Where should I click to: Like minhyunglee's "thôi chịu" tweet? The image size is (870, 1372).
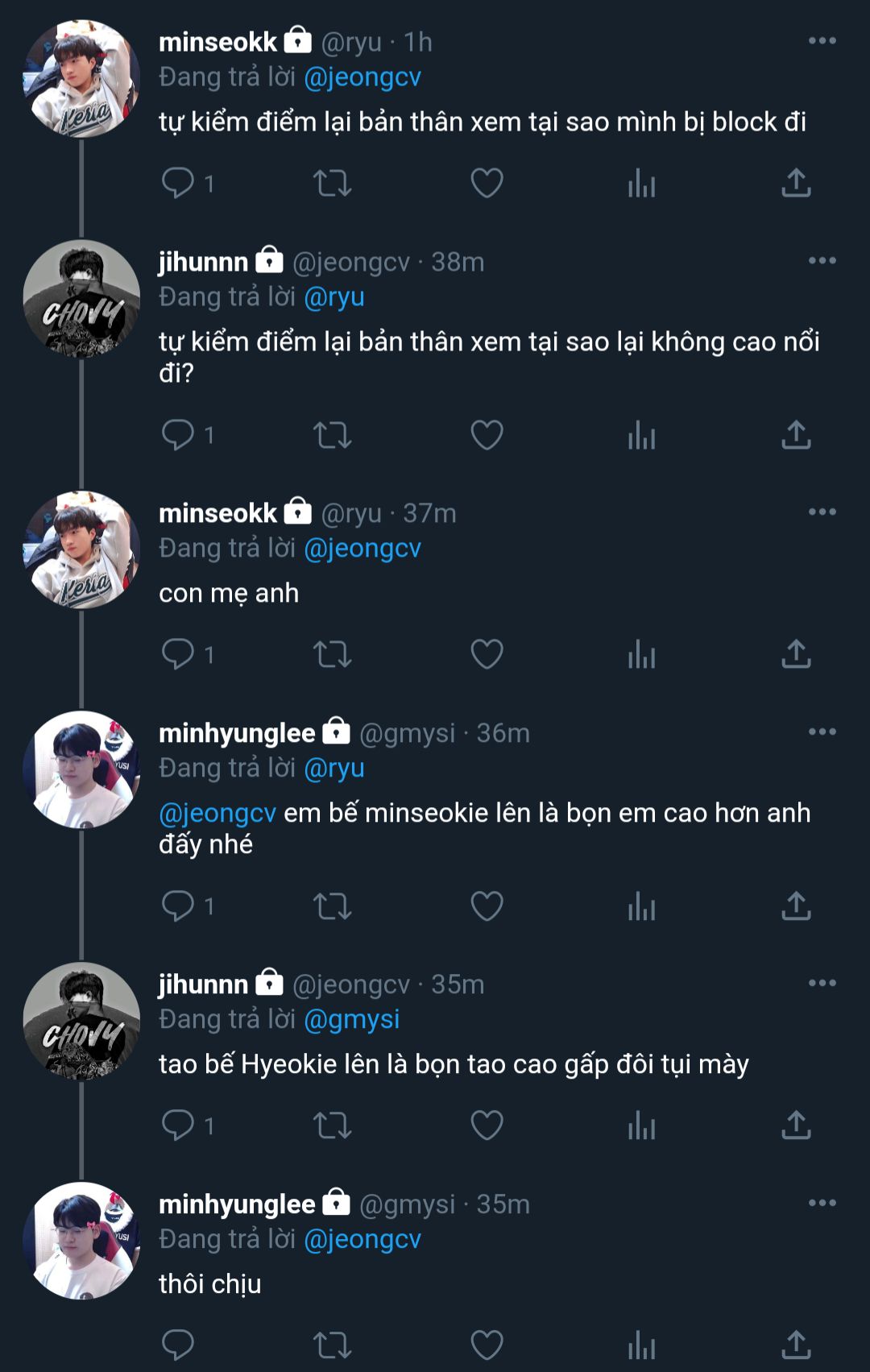pos(487,1345)
